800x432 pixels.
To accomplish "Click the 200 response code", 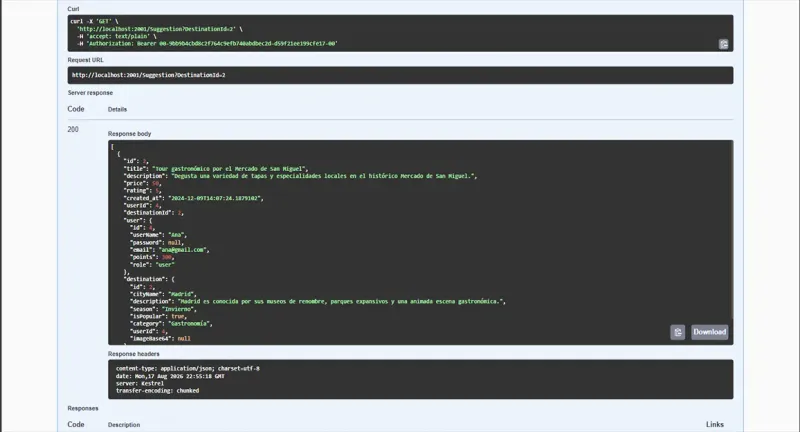I will point(73,130).
